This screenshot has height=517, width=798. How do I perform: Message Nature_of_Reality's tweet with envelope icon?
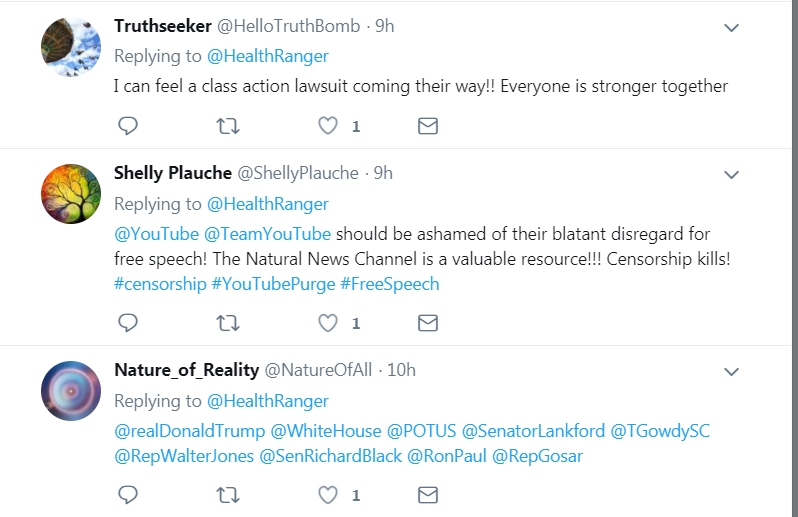pos(427,495)
